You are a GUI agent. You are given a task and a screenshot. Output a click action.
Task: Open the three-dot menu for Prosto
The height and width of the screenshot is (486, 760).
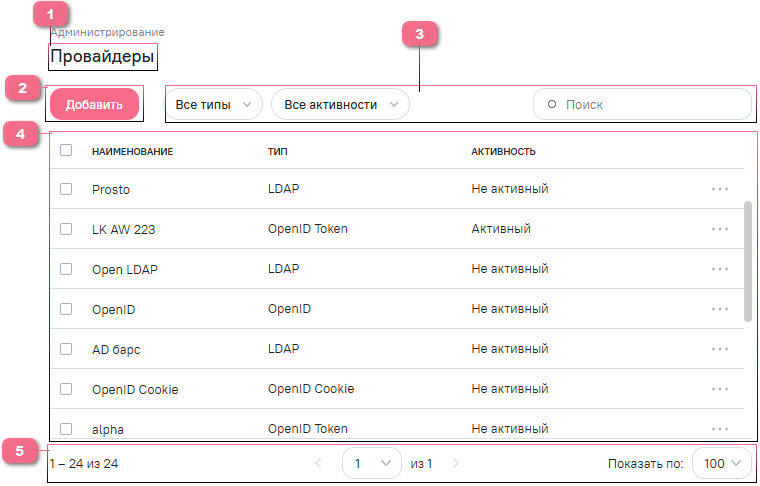point(720,189)
